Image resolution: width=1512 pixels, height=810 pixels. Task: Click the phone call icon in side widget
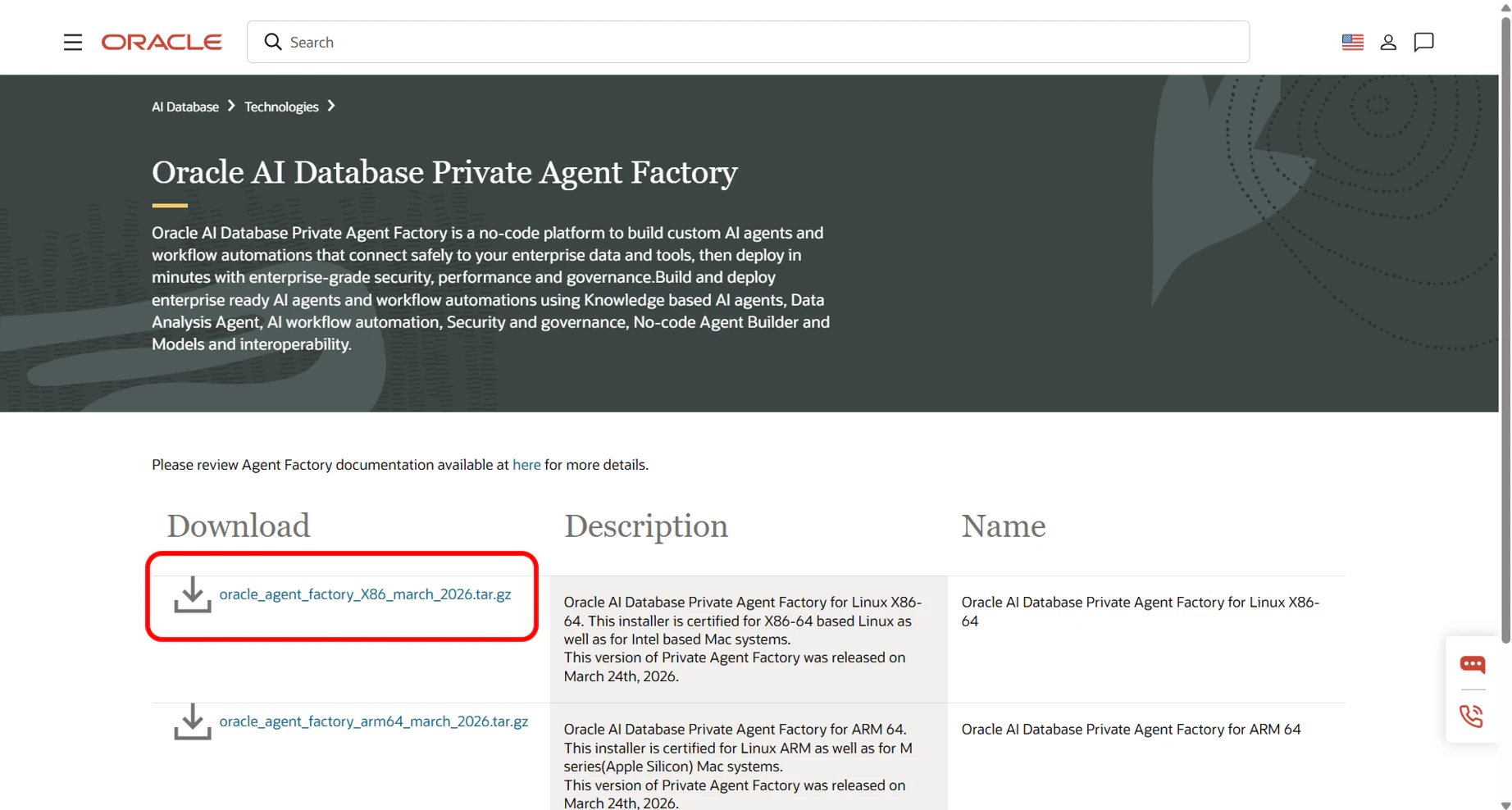[1472, 717]
